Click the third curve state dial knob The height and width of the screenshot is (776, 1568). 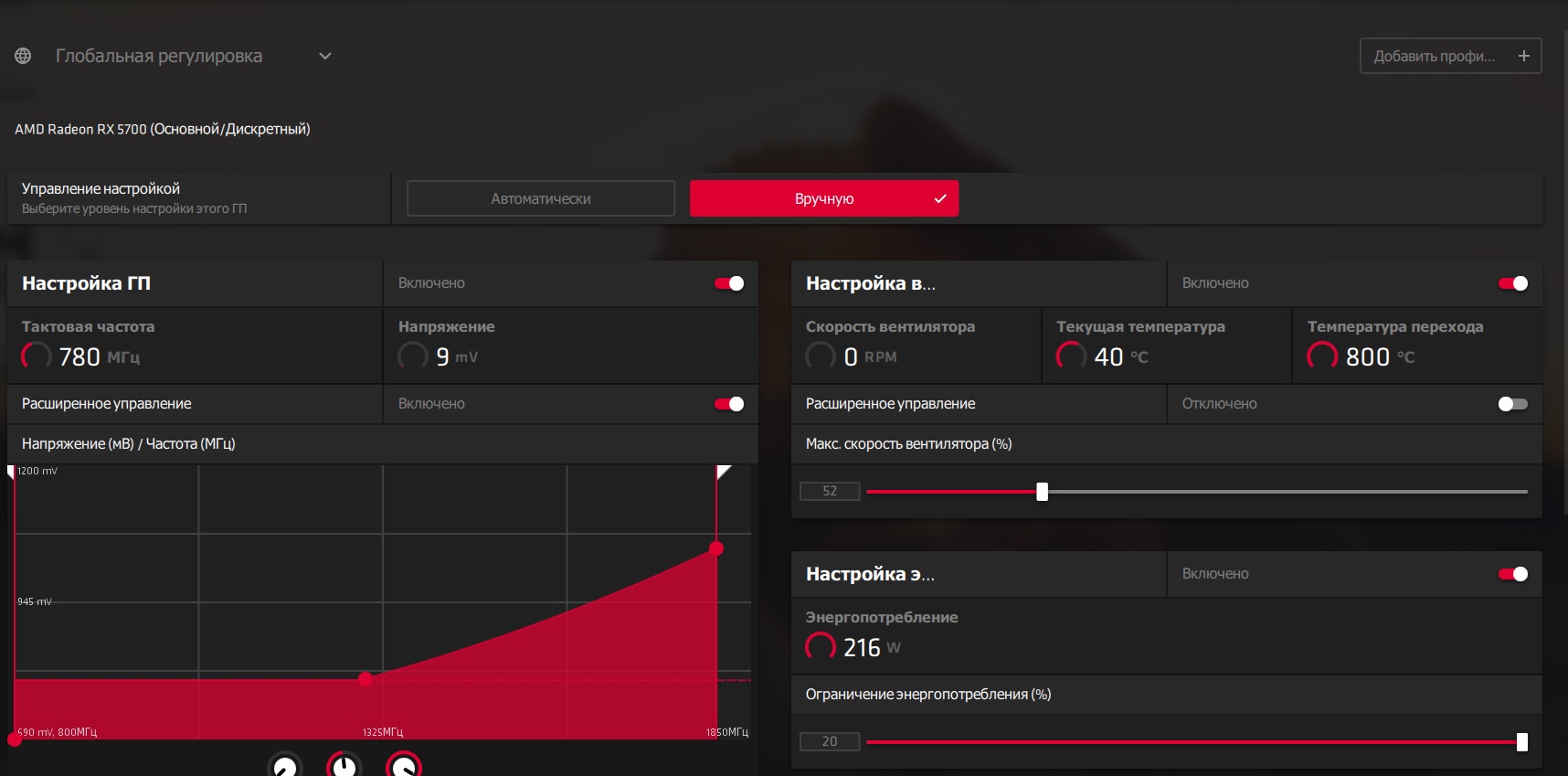404,765
